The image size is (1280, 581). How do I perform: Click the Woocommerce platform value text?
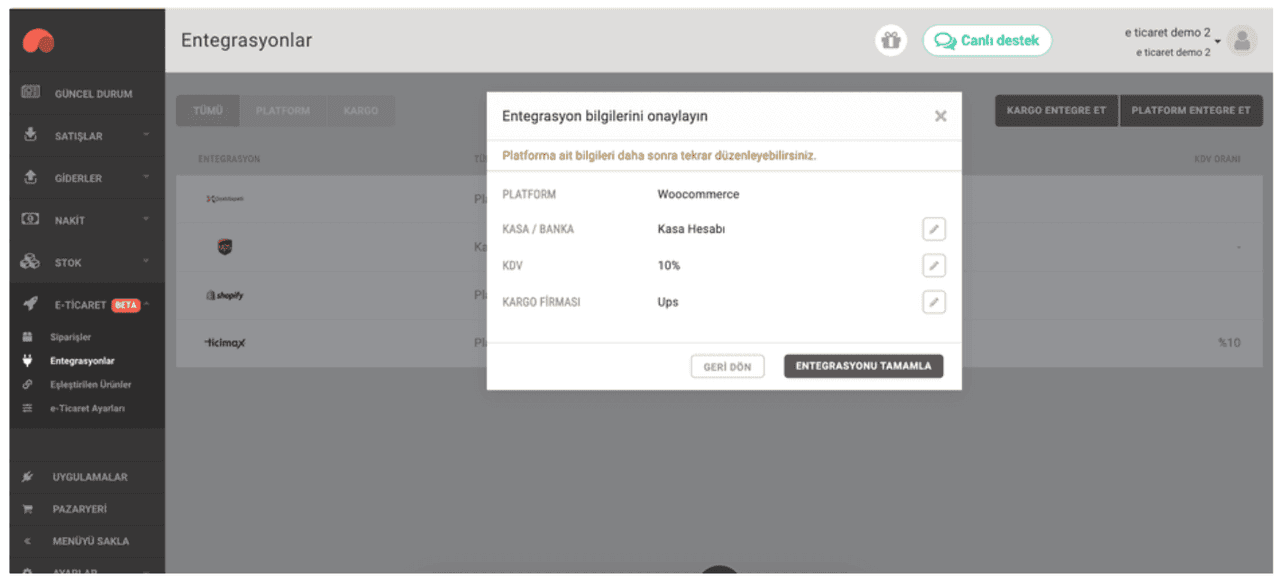tap(699, 194)
